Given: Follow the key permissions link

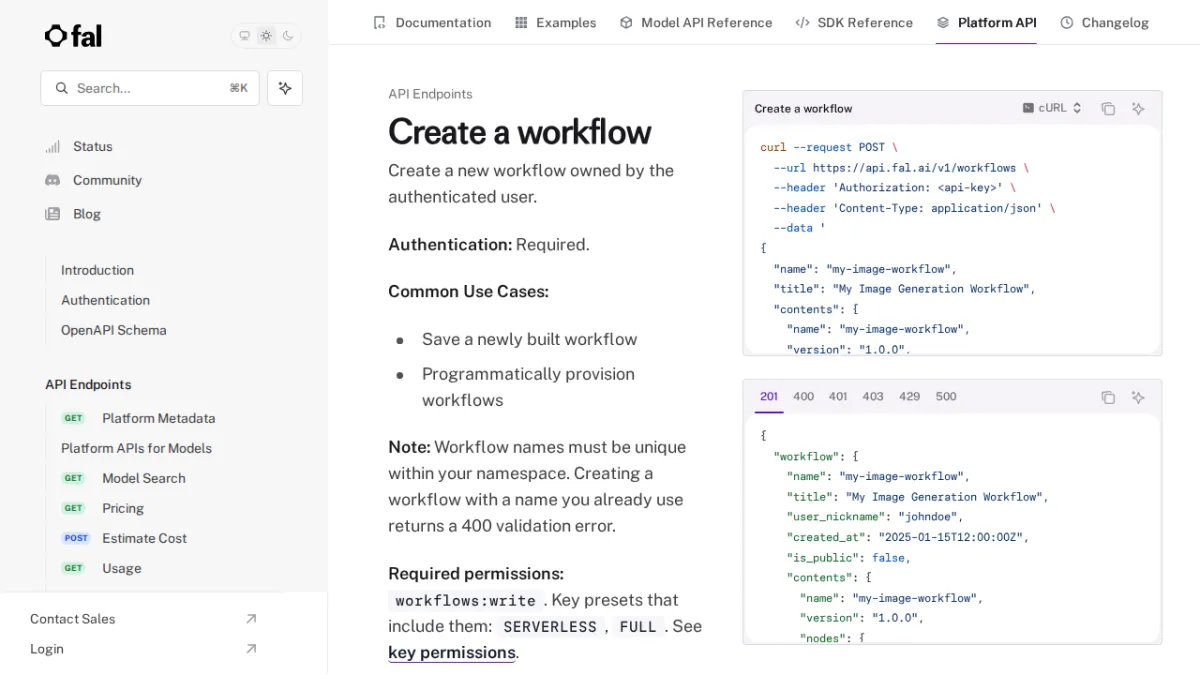Looking at the screenshot, I should (x=452, y=652).
